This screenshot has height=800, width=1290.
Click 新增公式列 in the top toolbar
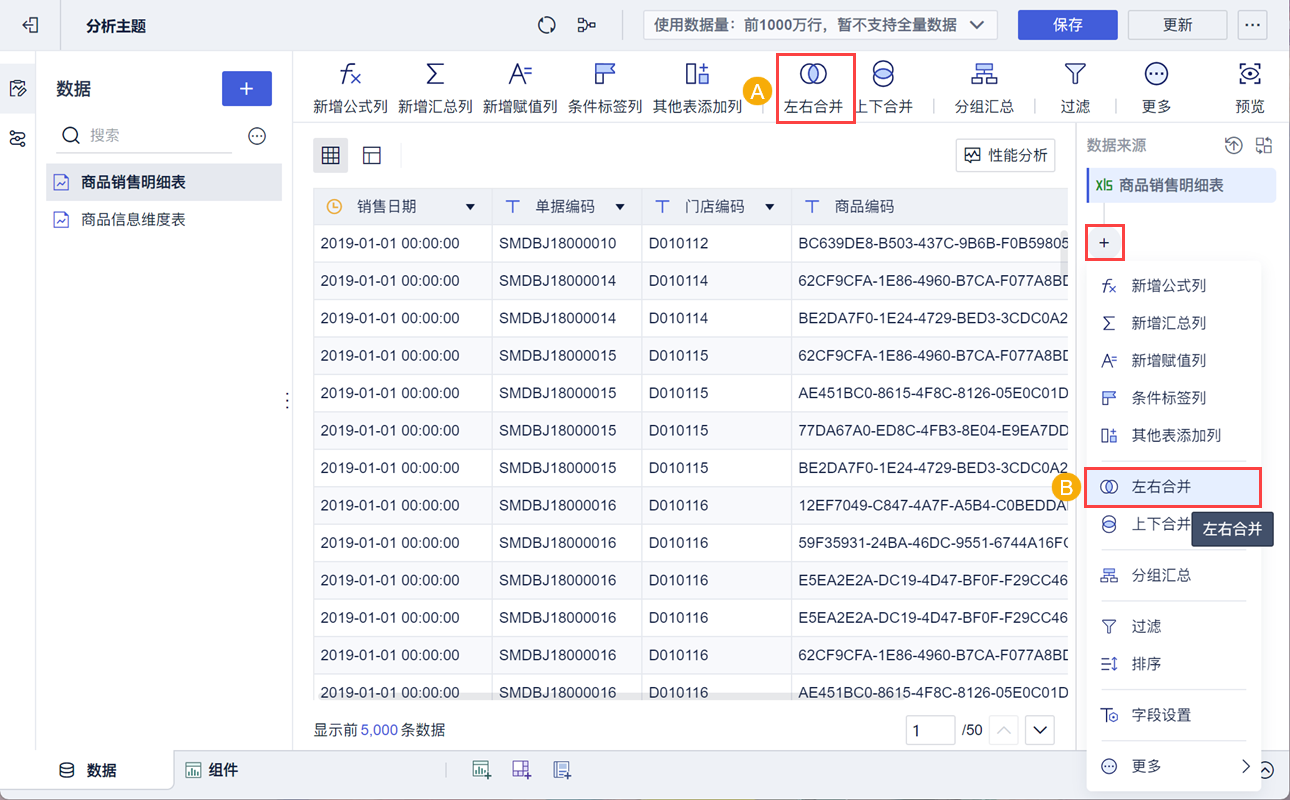350,88
